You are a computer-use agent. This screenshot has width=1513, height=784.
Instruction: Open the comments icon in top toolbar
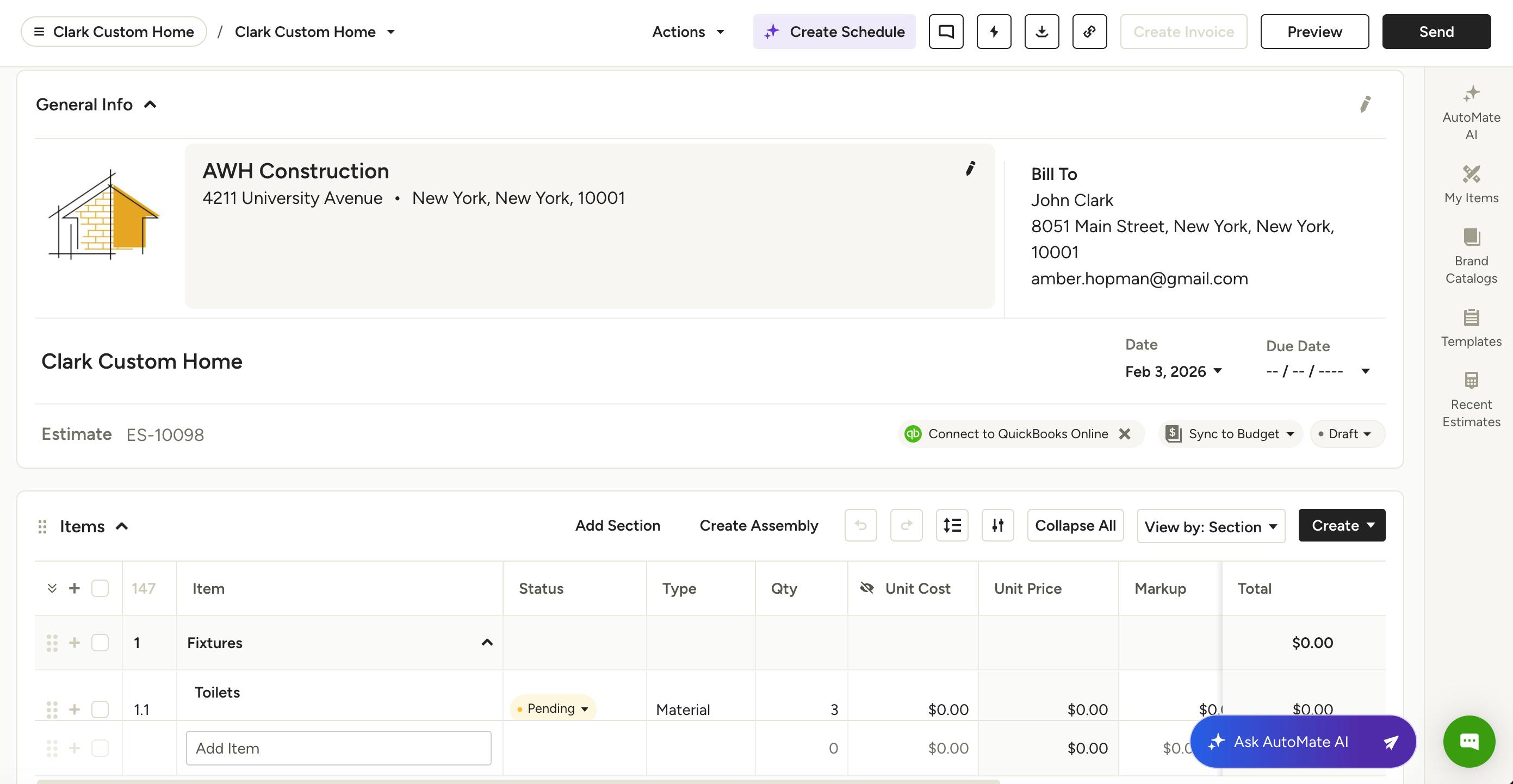(x=946, y=32)
